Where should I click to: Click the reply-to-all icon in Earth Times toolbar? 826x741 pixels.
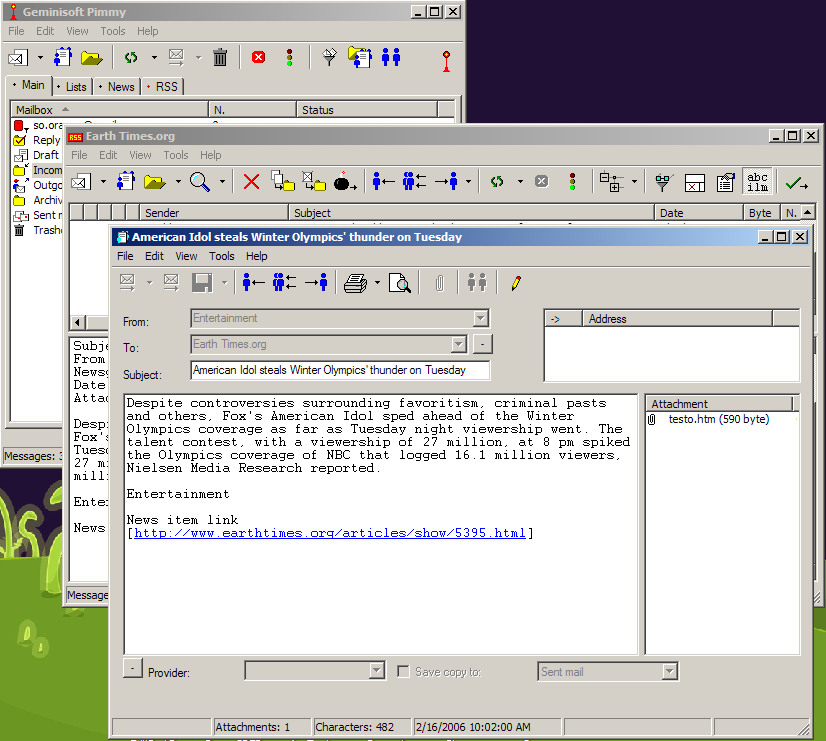(x=414, y=182)
